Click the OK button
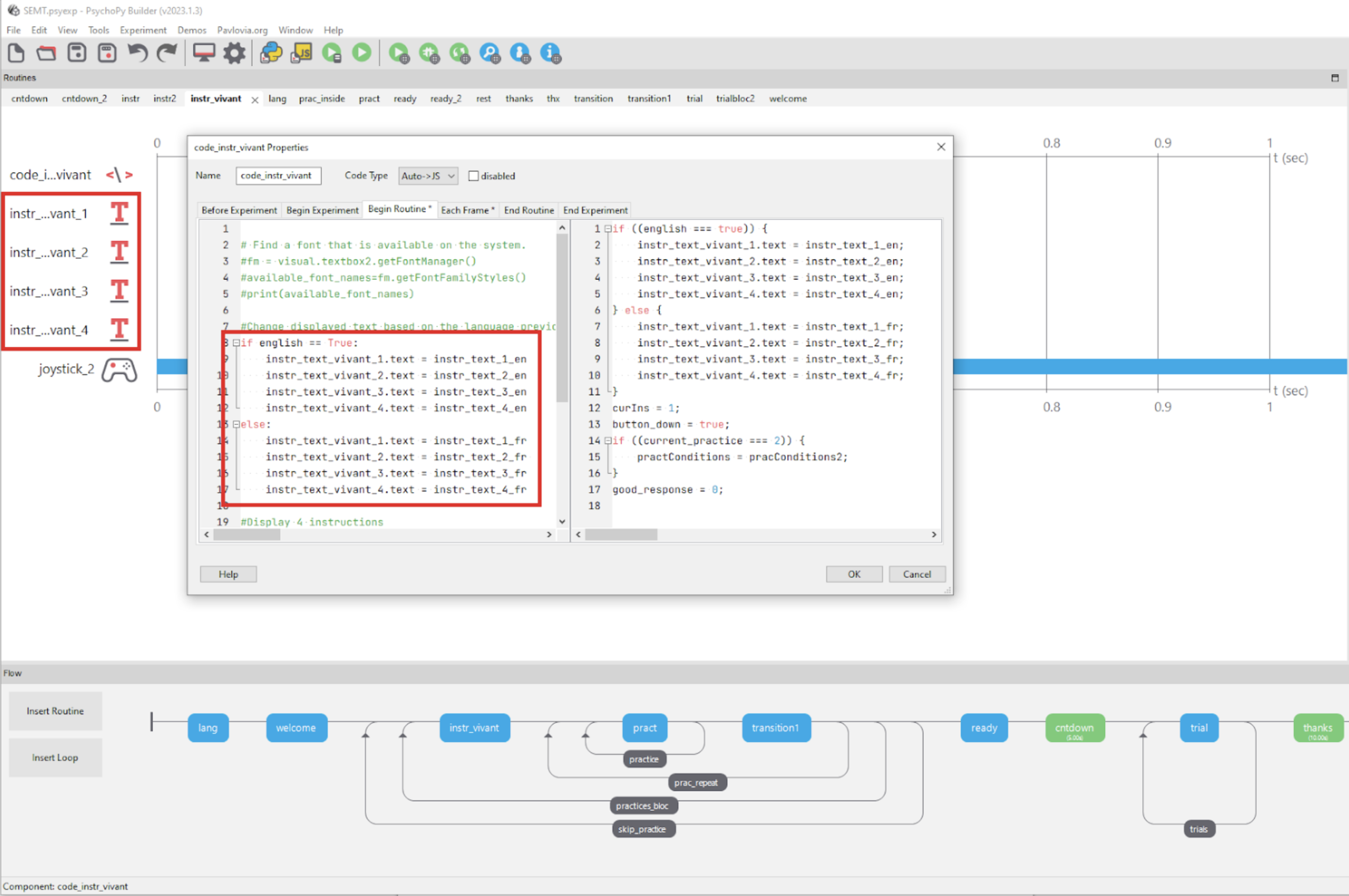This screenshot has width=1349, height=896. coord(854,573)
